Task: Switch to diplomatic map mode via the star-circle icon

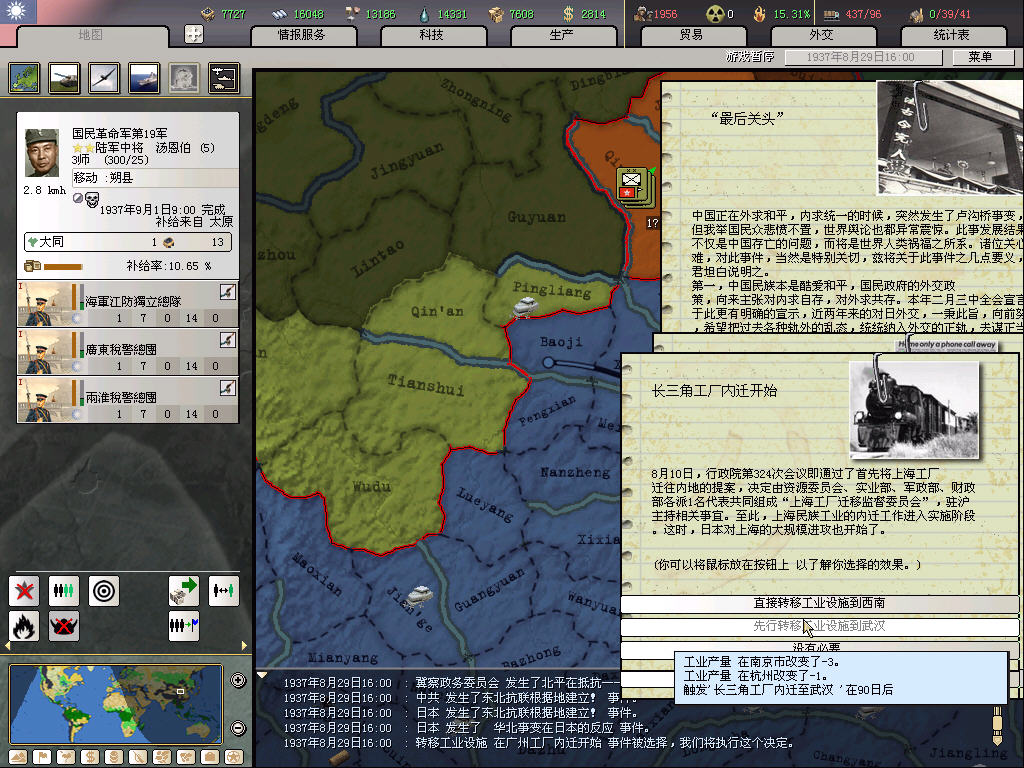Action: tap(234, 758)
